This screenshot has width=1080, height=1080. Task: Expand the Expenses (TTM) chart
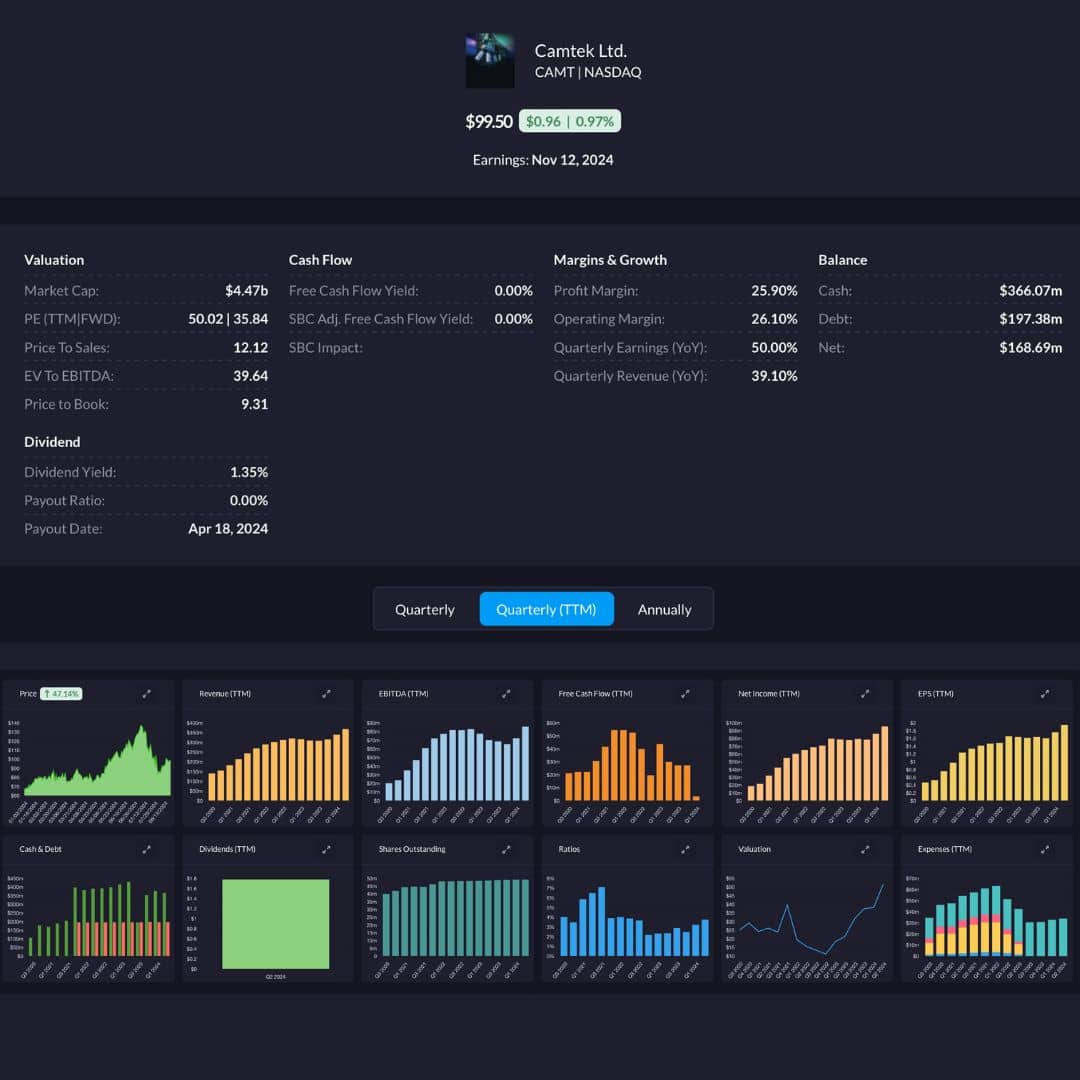(x=1045, y=850)
